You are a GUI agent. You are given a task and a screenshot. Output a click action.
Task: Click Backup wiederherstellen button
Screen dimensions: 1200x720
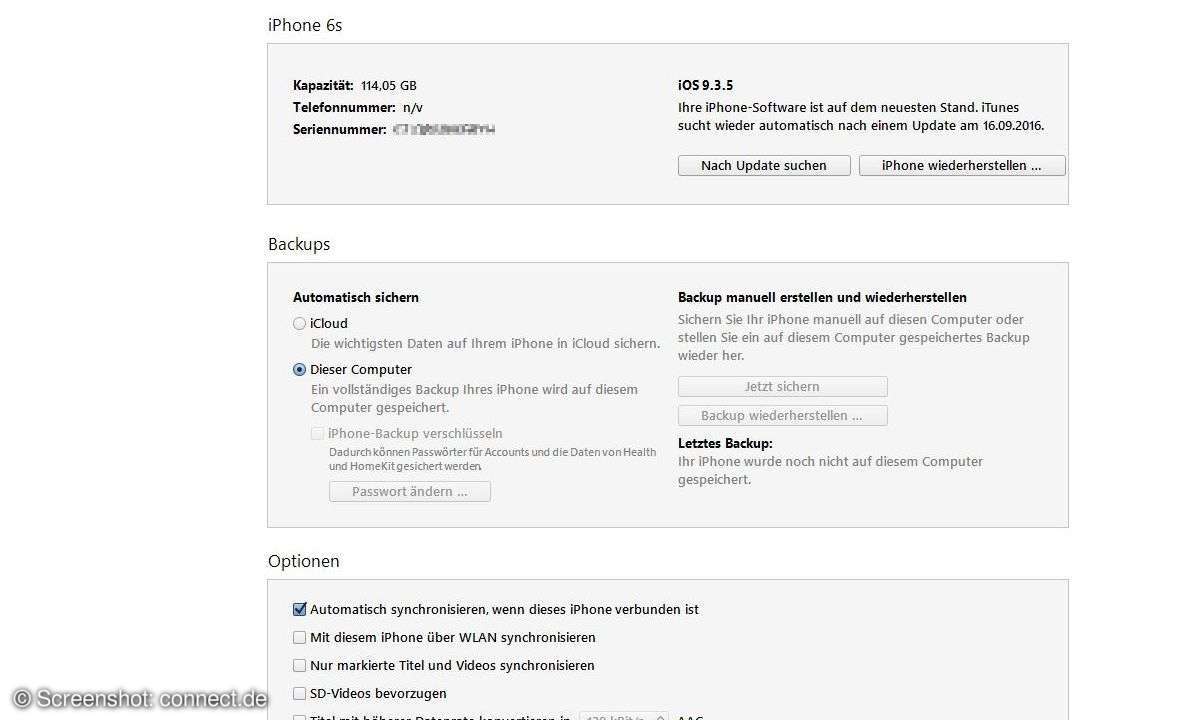pos(782,415)
